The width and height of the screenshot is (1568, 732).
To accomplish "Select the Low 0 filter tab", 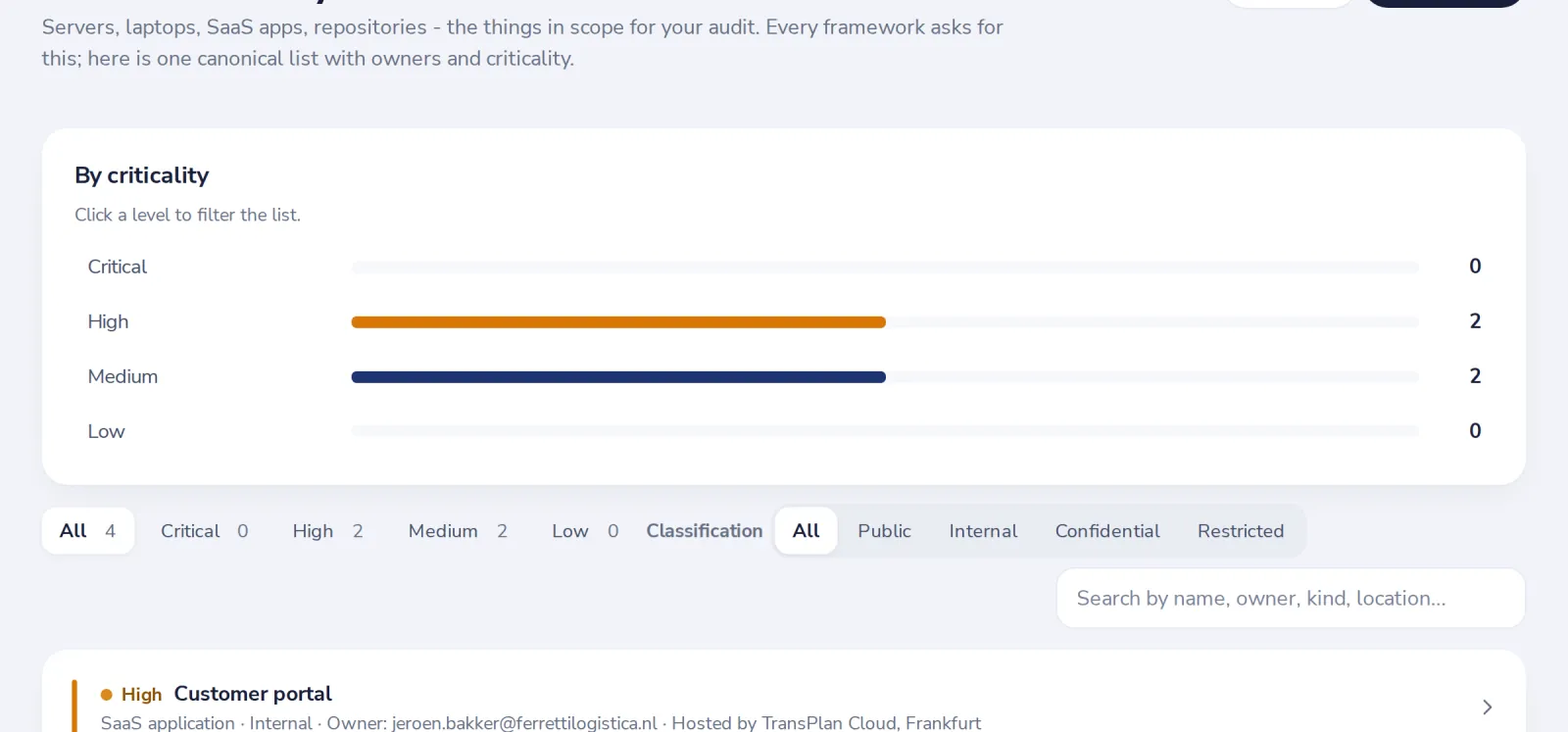I will click(585, 531).
